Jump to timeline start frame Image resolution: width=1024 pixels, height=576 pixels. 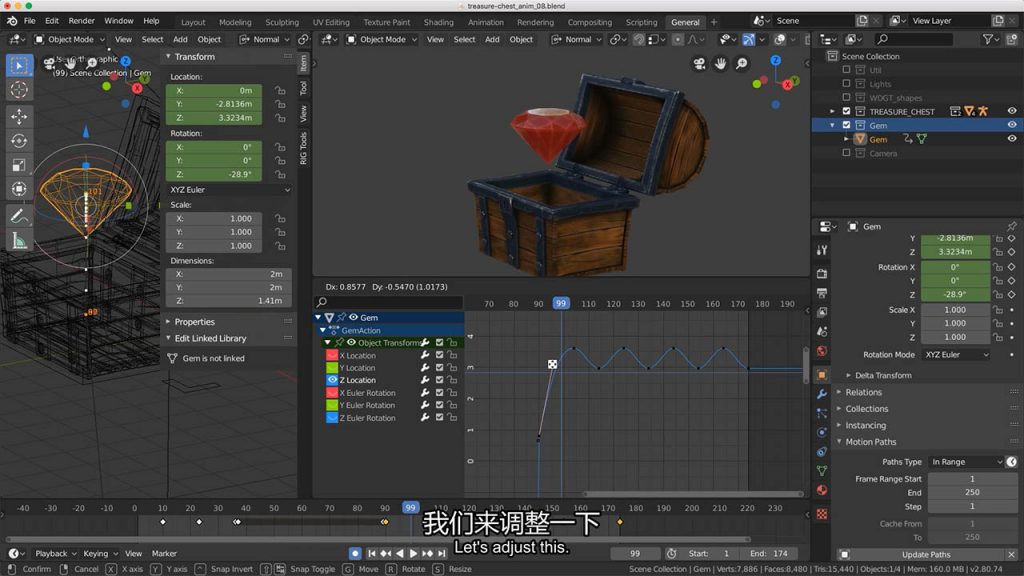(372, 553)
